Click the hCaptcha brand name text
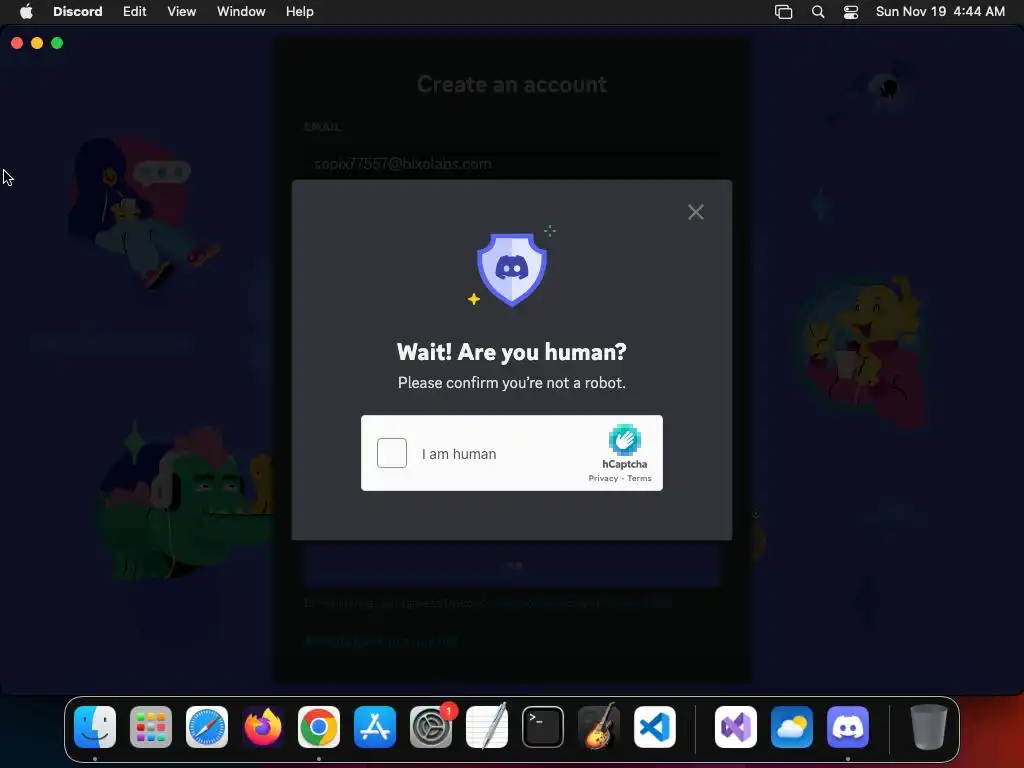The height and width of the screenshot is (768, 1024). (624, 464)
